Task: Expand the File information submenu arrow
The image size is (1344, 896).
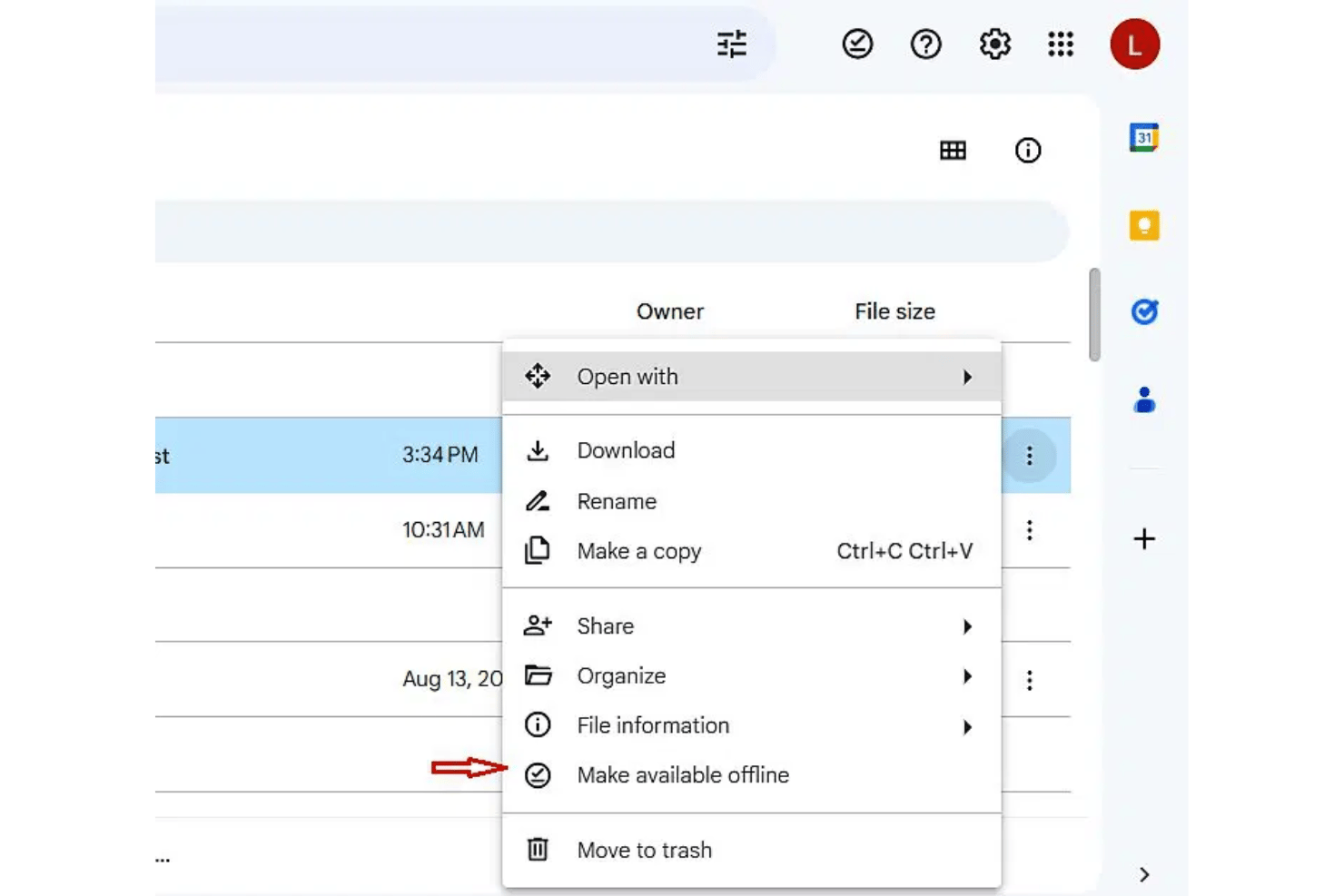Action: coord(967,726)
